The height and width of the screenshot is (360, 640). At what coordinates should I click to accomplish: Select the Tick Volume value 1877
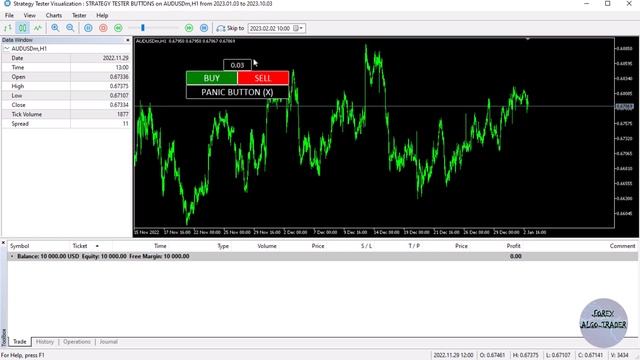pyautogui.click(x=122, y=114)
